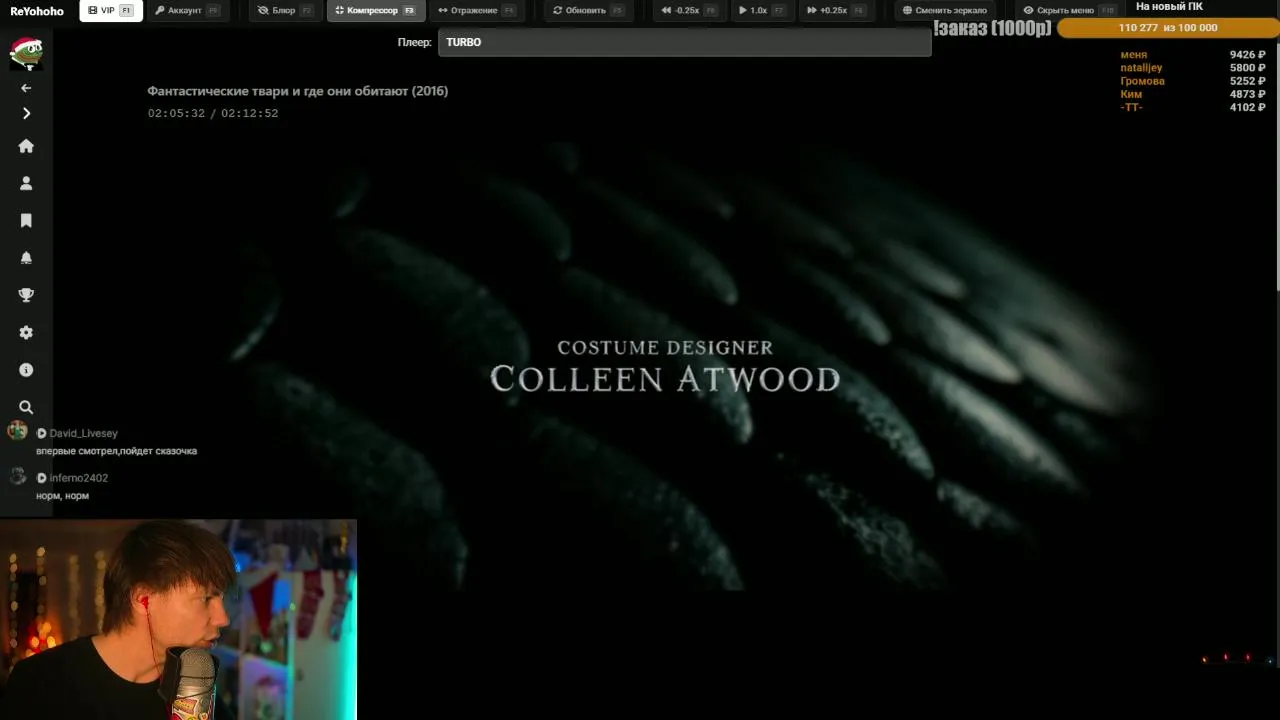Click David_Livesey chat username
The image size is (1280, 720).
83,433
